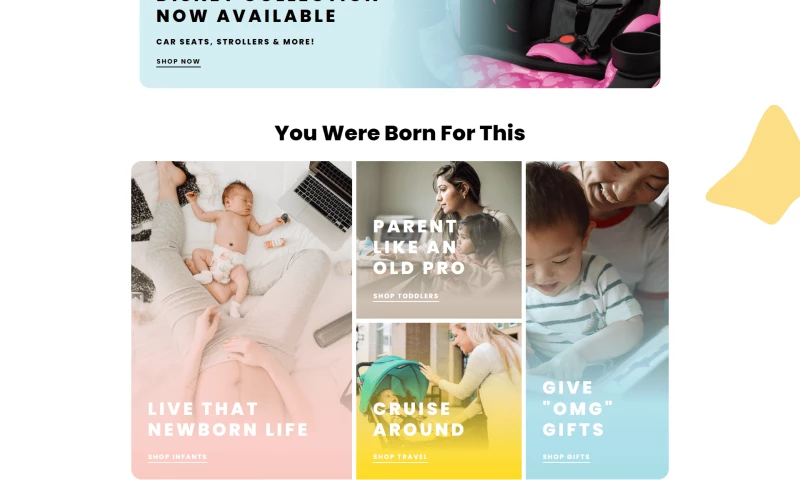Image resolution: width=800 pixels, height=480 pixels.
Task: Click the Give "OMG" Gifts heading
Action: (578, 409)
